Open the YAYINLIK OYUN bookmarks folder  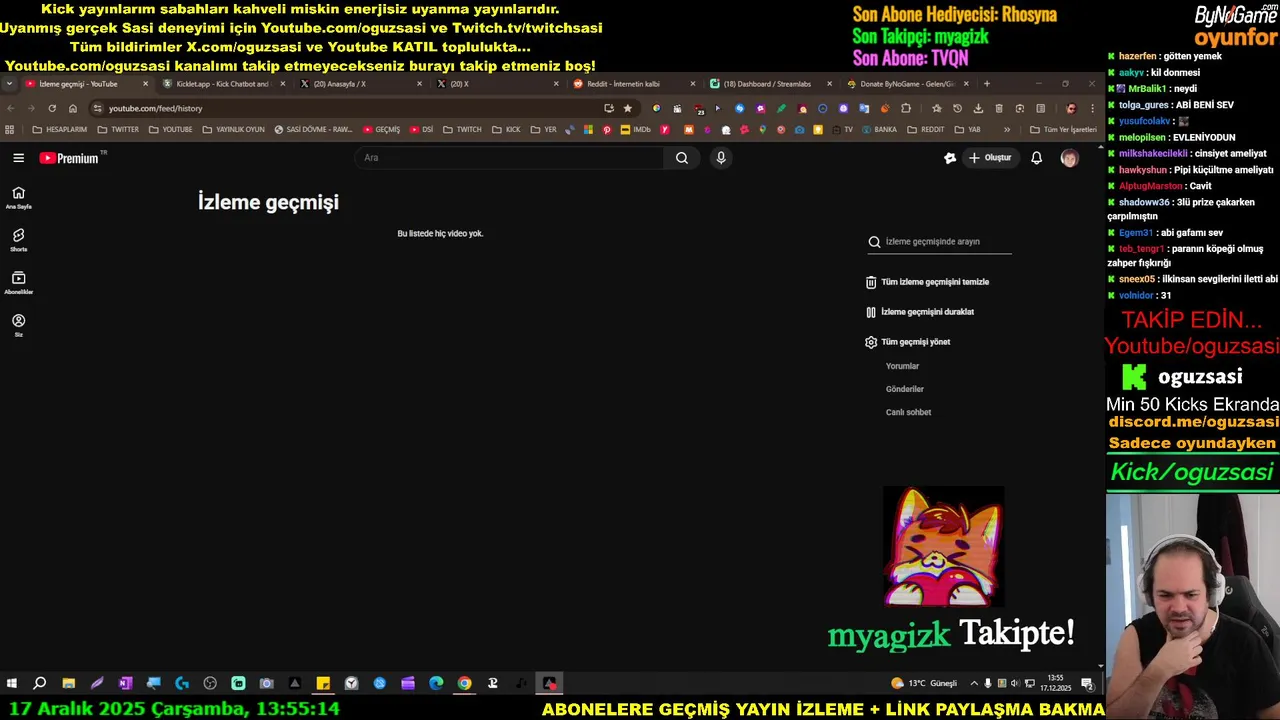[233, 129]
